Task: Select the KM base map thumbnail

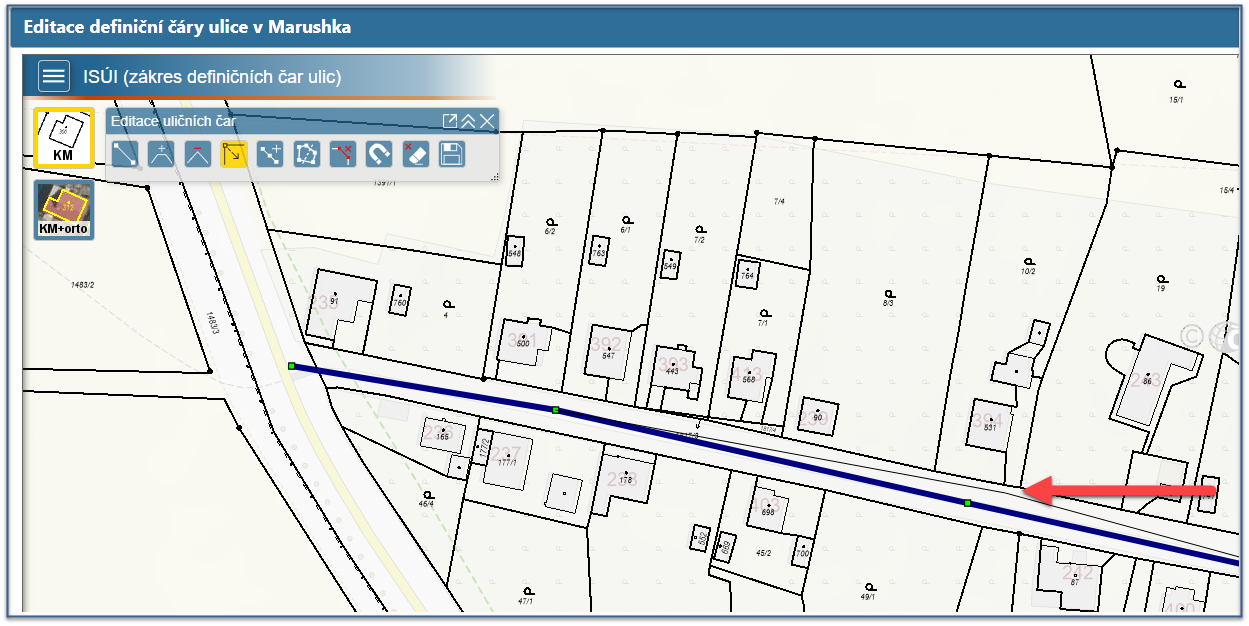Action: pos(63,137)
